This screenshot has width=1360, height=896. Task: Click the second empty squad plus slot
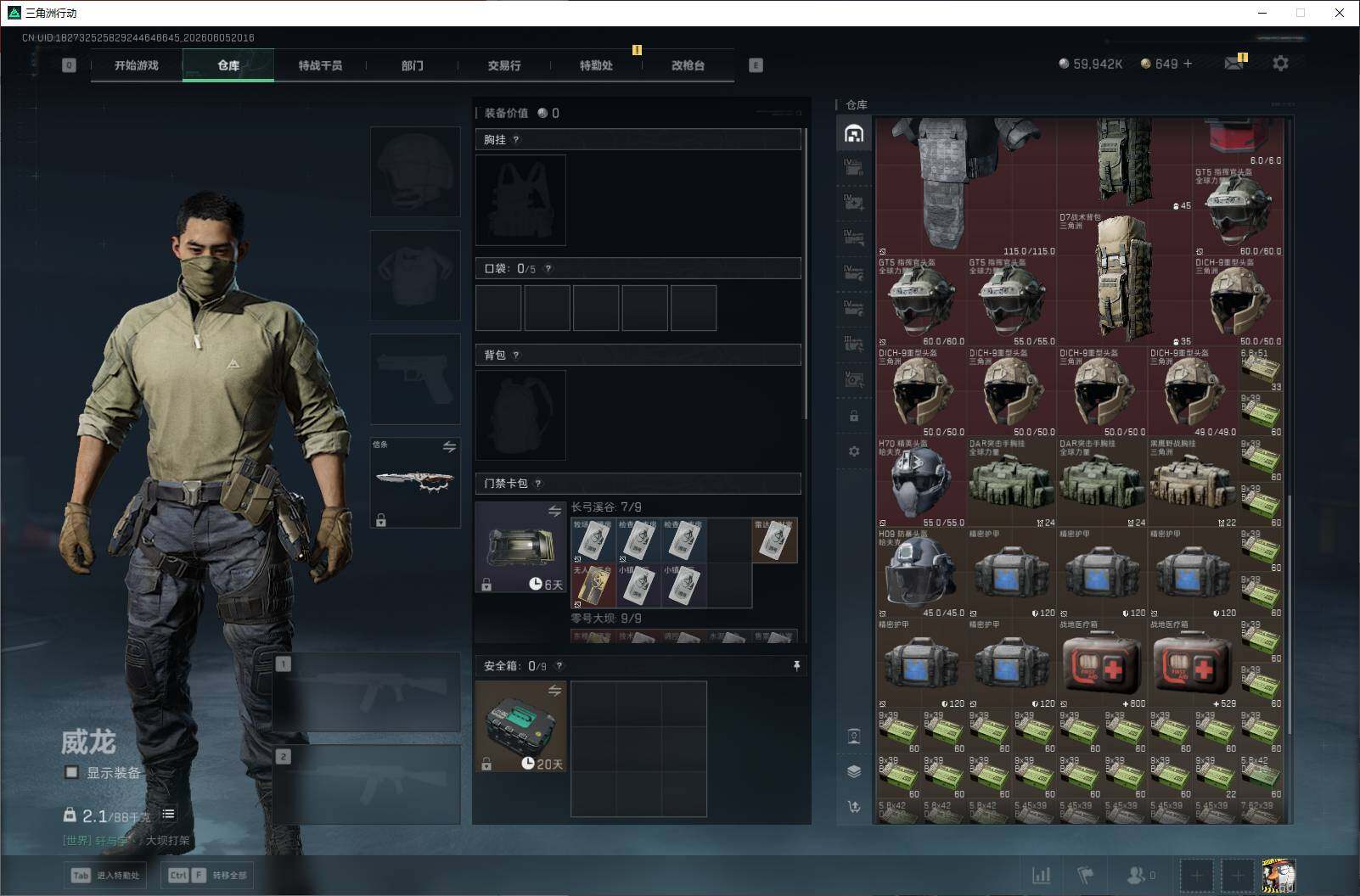(1238, 876)
